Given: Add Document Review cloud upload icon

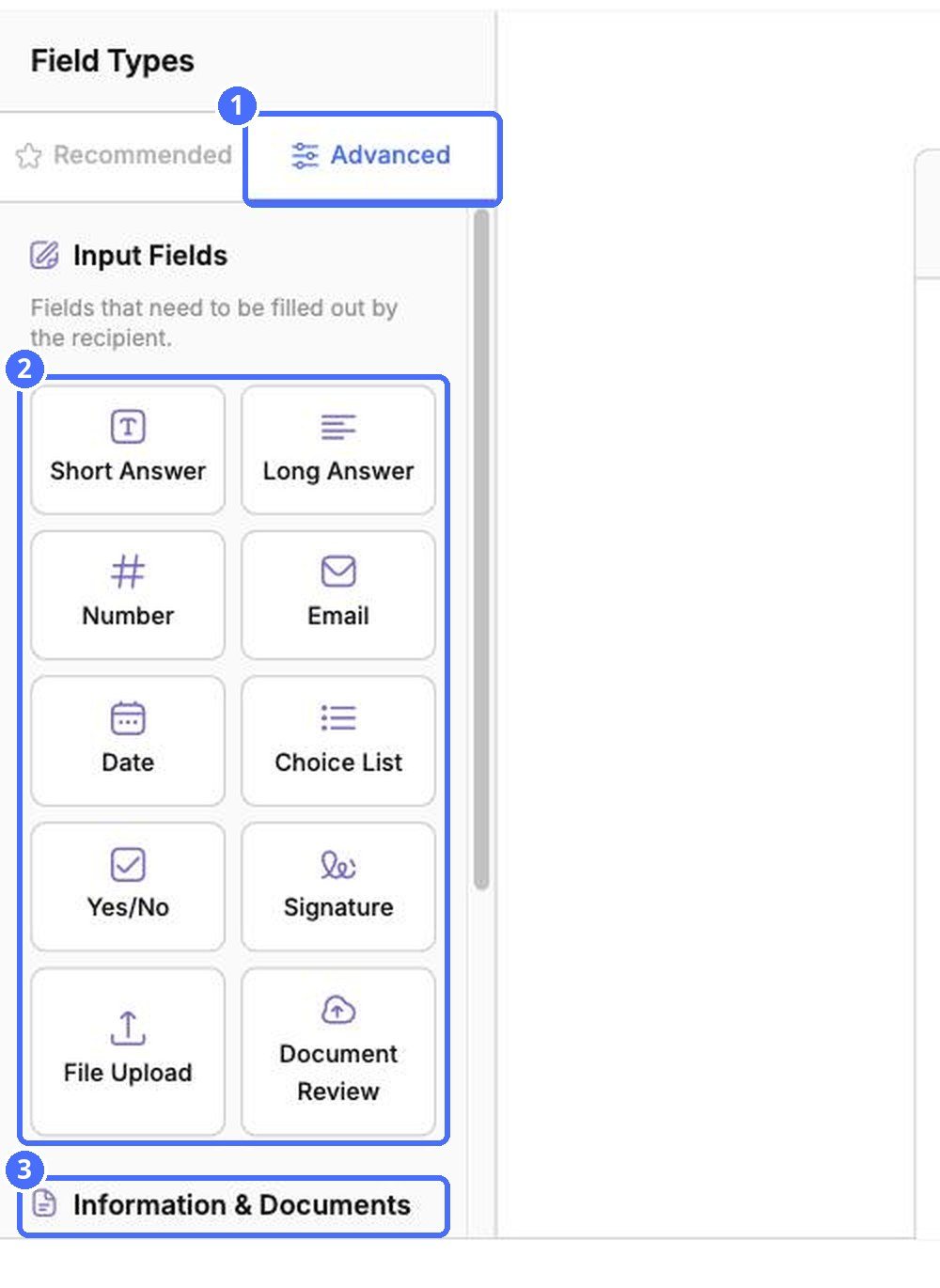Looking at the screenshot, I should coord(338,1010).
